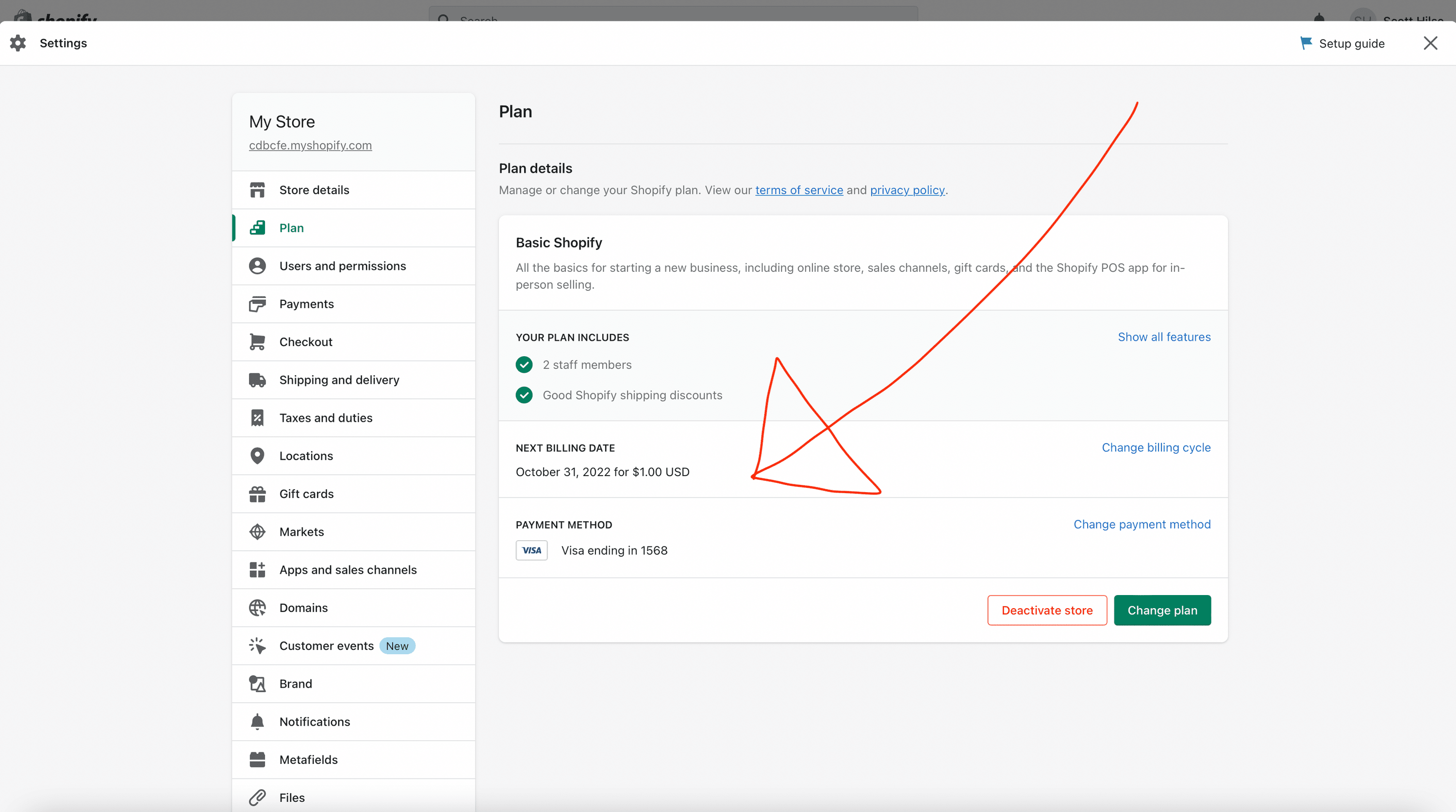Click the 'Plan details' heading
The image size is (1456, 812).
535,168
